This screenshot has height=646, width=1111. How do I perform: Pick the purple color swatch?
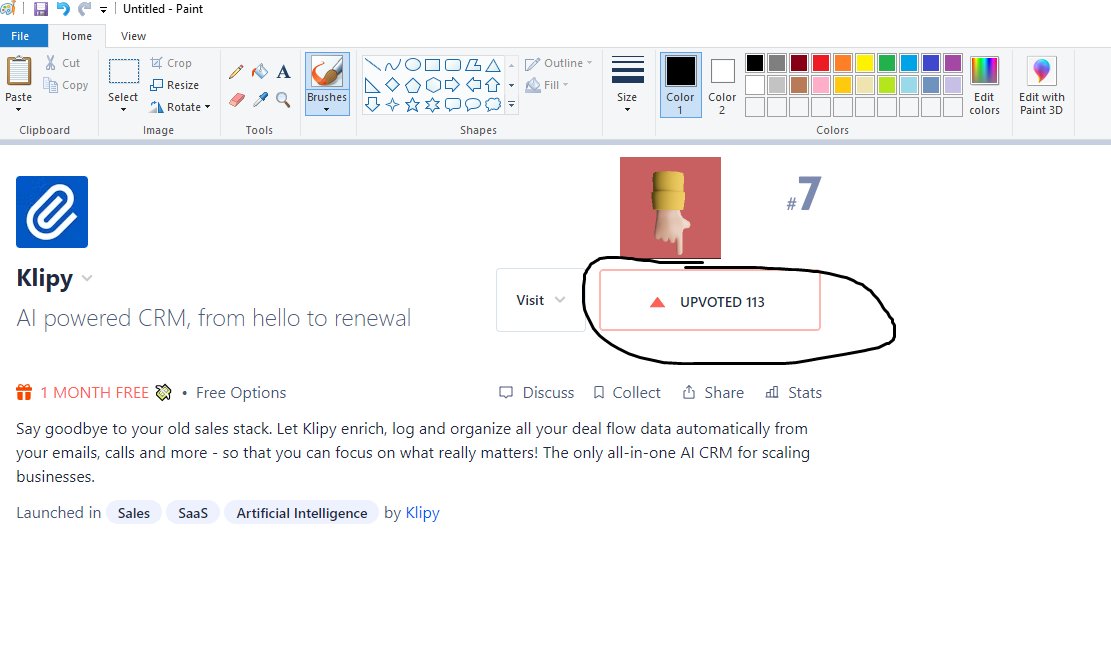coord(953,63)
